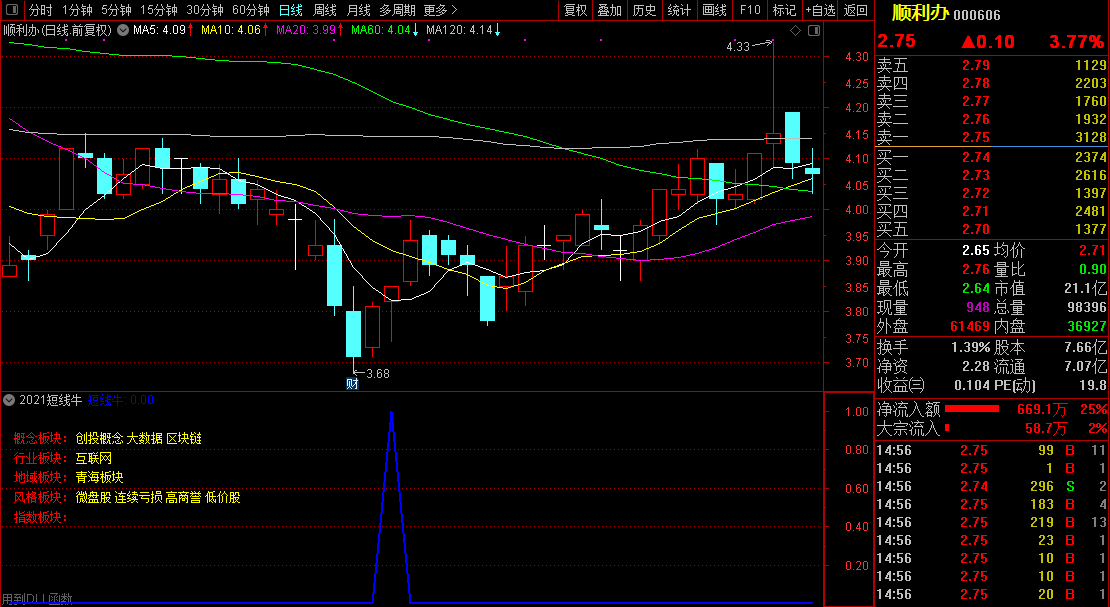Select the 60分钟 period tab
Image resolution: width=1110 pixels, height=607 pixels.
coord(251,10)
